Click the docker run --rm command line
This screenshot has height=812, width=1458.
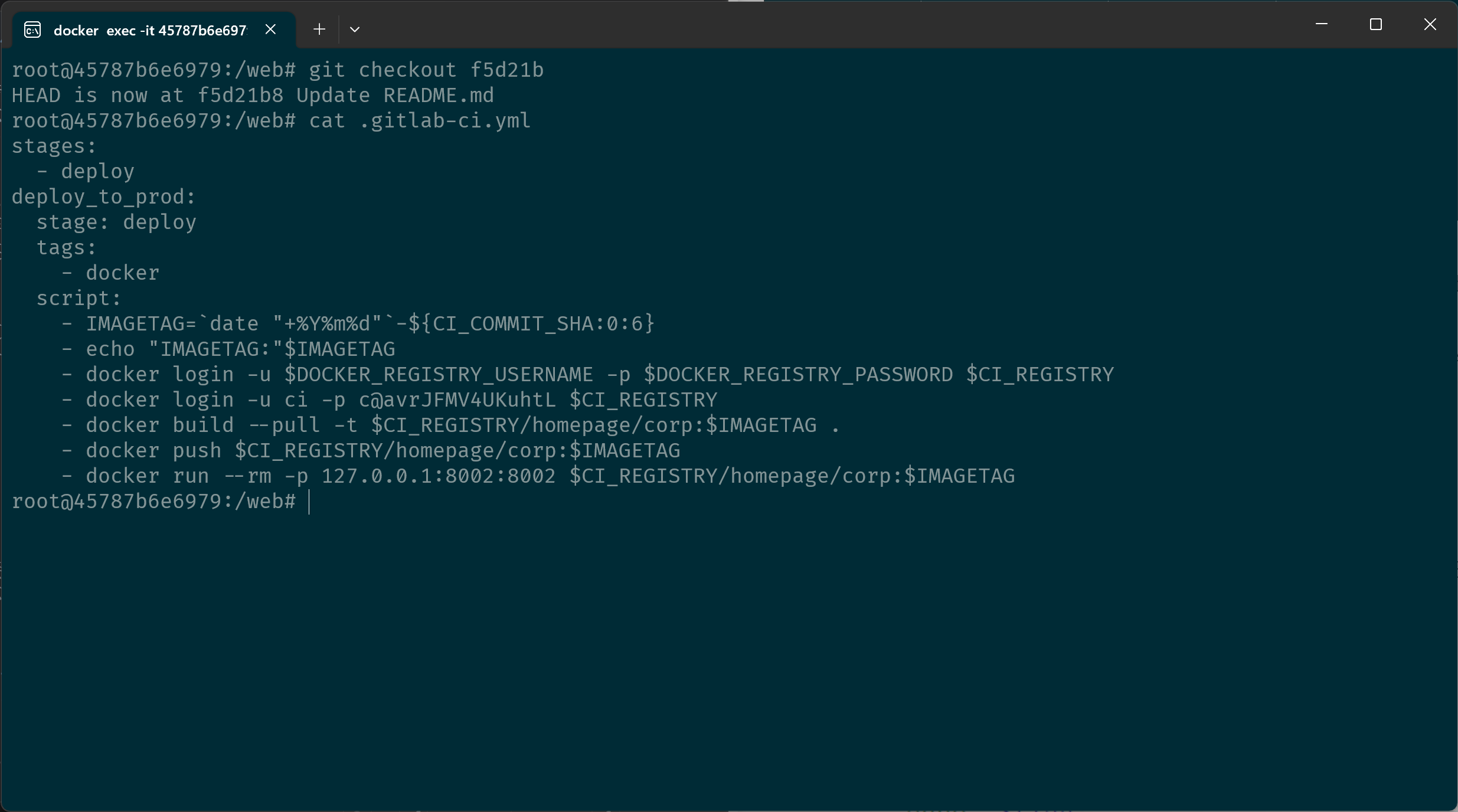[x=538, y=476]
